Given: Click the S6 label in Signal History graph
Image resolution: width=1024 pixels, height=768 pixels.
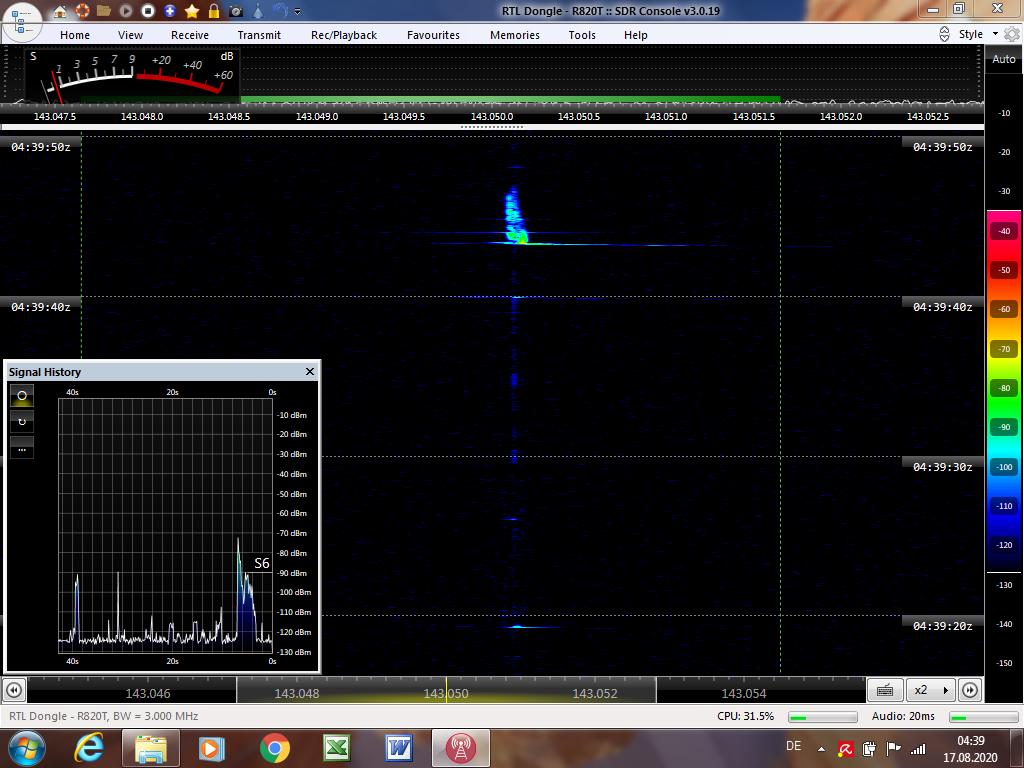Looking at the screenshot, I should click(x=261, y=563).
